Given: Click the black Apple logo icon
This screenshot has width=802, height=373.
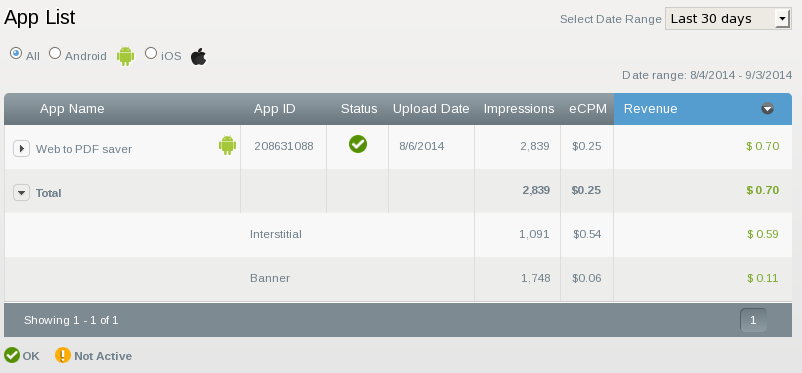Looking at the screenshot, I should tap(198, 56).
